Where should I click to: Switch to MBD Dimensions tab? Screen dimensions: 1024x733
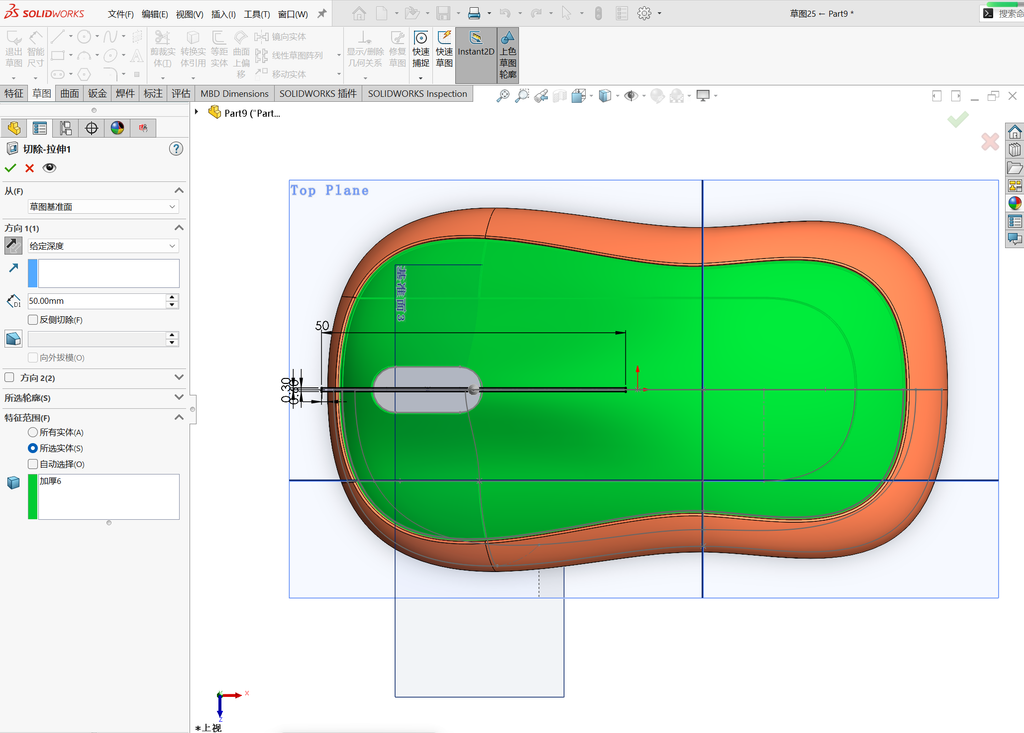234,93
